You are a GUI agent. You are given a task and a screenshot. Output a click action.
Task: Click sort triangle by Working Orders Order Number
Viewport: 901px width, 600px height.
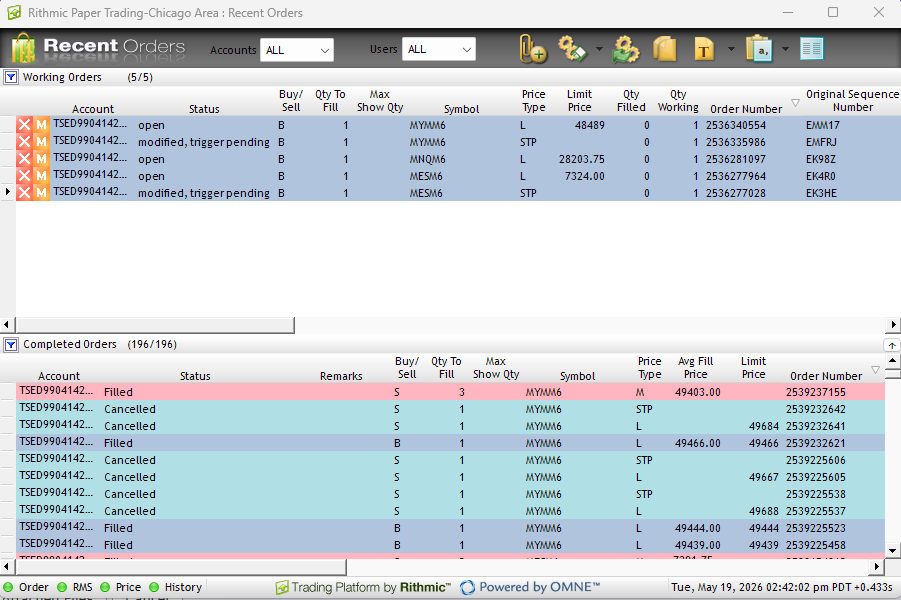click(x=795, y=103)
